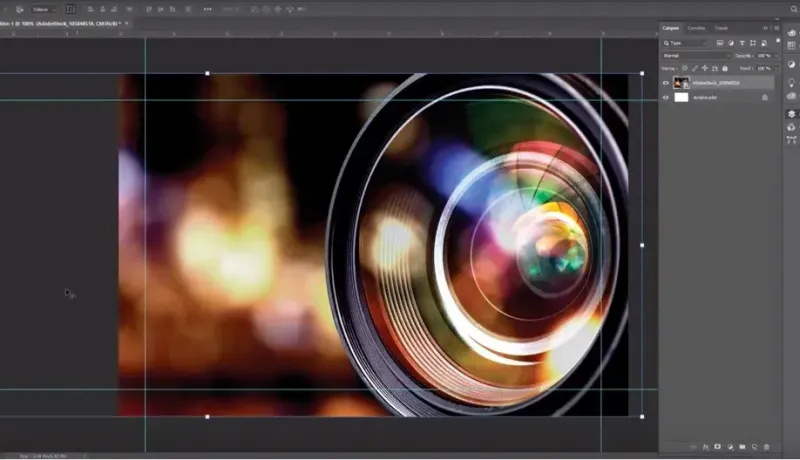Screen dimensions: 800x460
Task: Click the Arrière-plan layer name
Action: click(705, 97)
